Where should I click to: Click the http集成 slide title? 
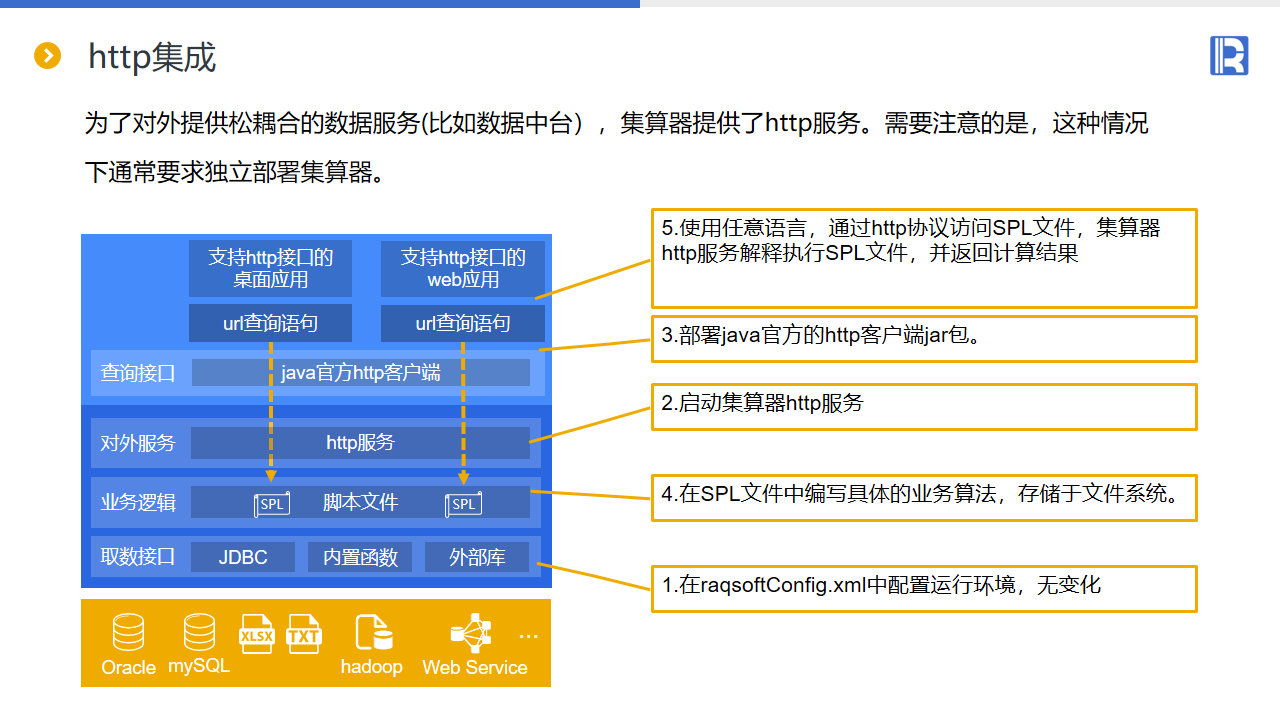point(152,57)
